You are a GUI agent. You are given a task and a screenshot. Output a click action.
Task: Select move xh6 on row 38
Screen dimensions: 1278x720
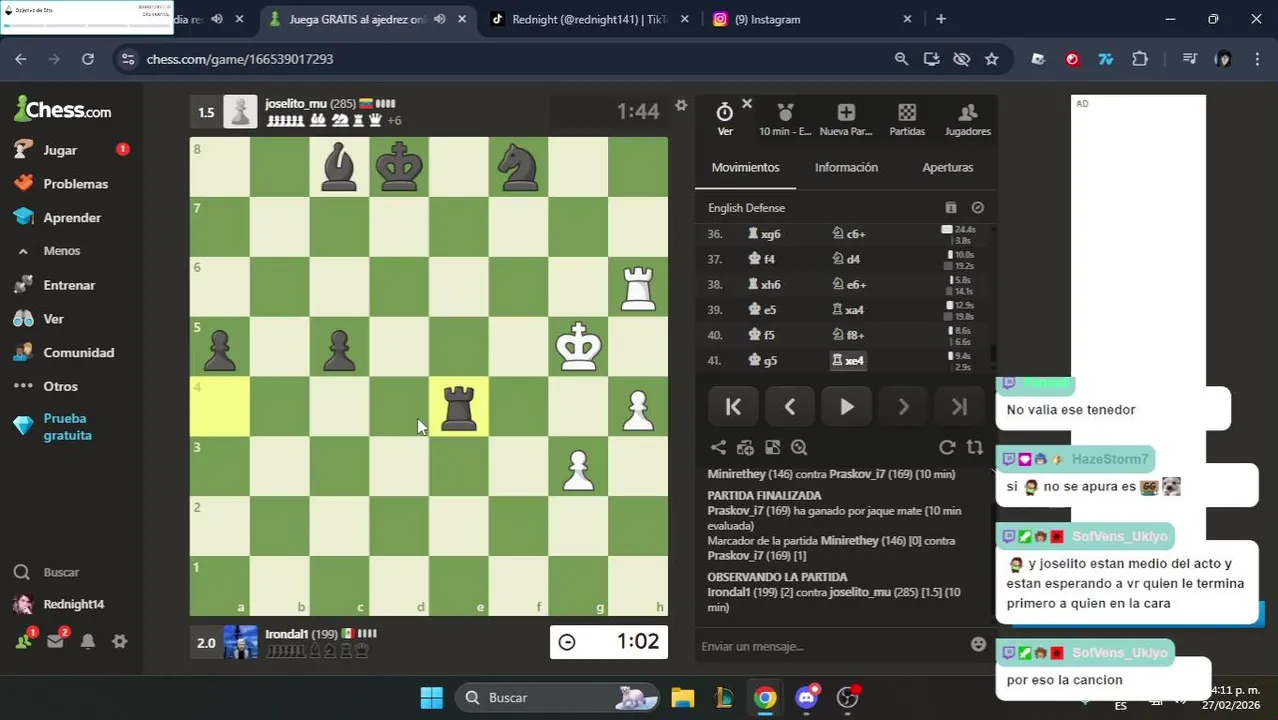[764, 285]
